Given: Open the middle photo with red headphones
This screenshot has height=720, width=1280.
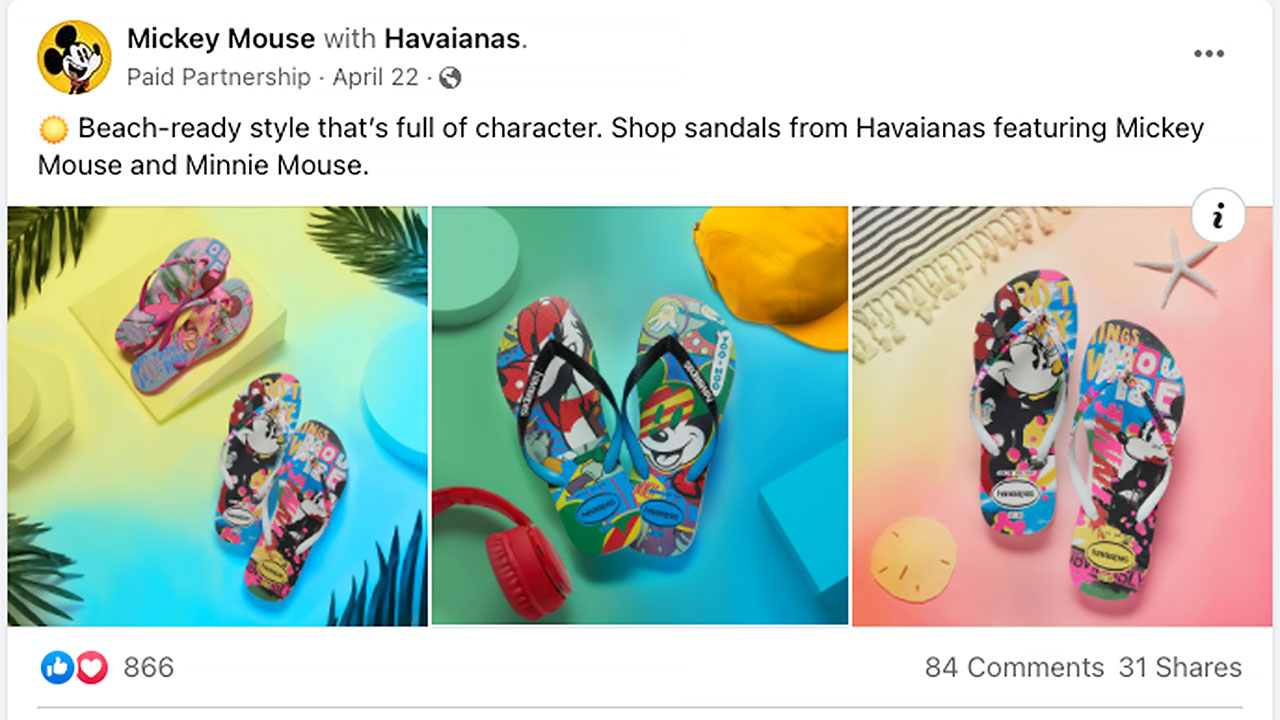Looking at the screenshot, I should tap(640, 416).
